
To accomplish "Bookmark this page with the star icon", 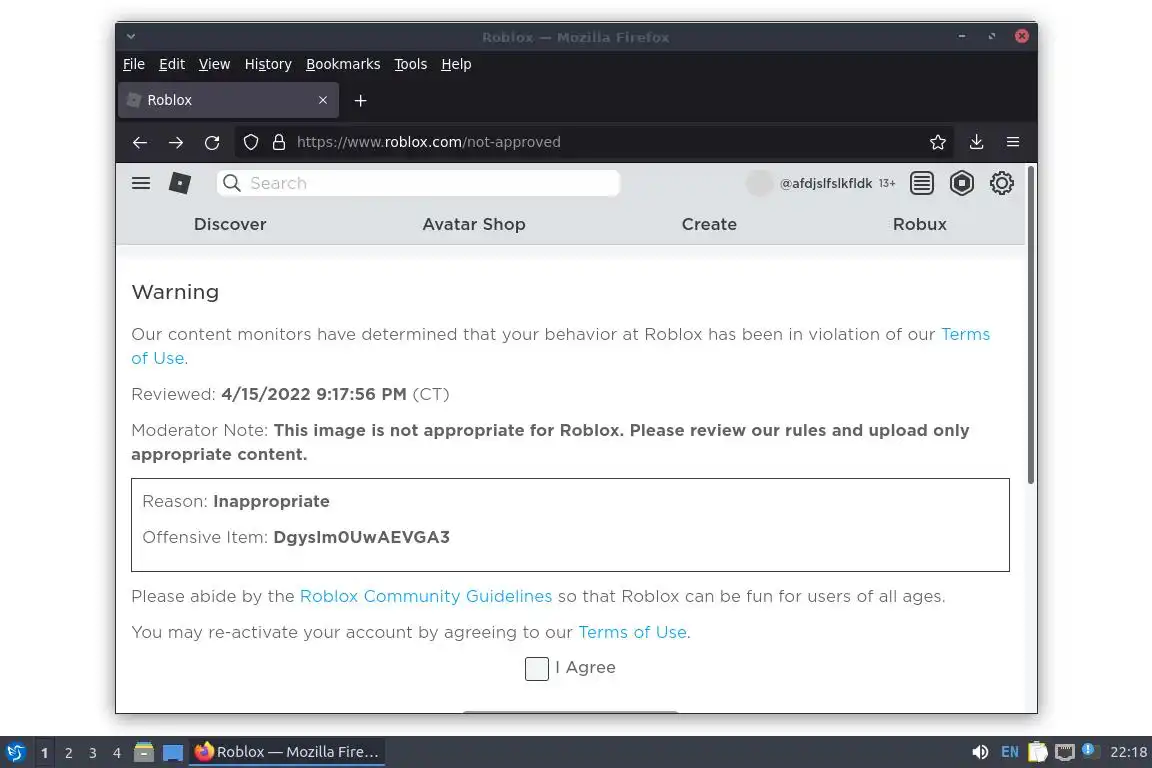I will (x=937, y=142).
